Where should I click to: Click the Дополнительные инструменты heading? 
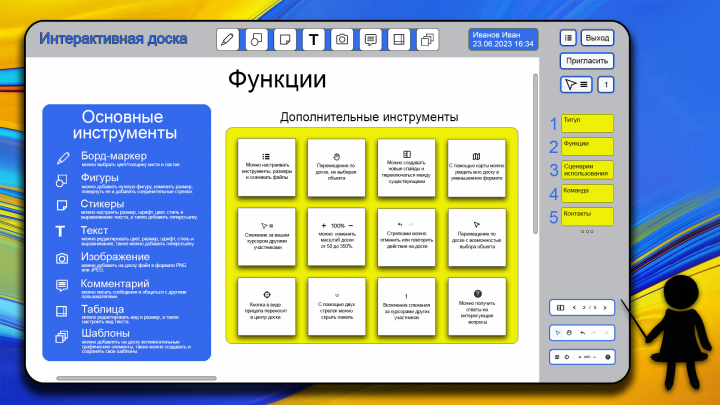(369, 117)
